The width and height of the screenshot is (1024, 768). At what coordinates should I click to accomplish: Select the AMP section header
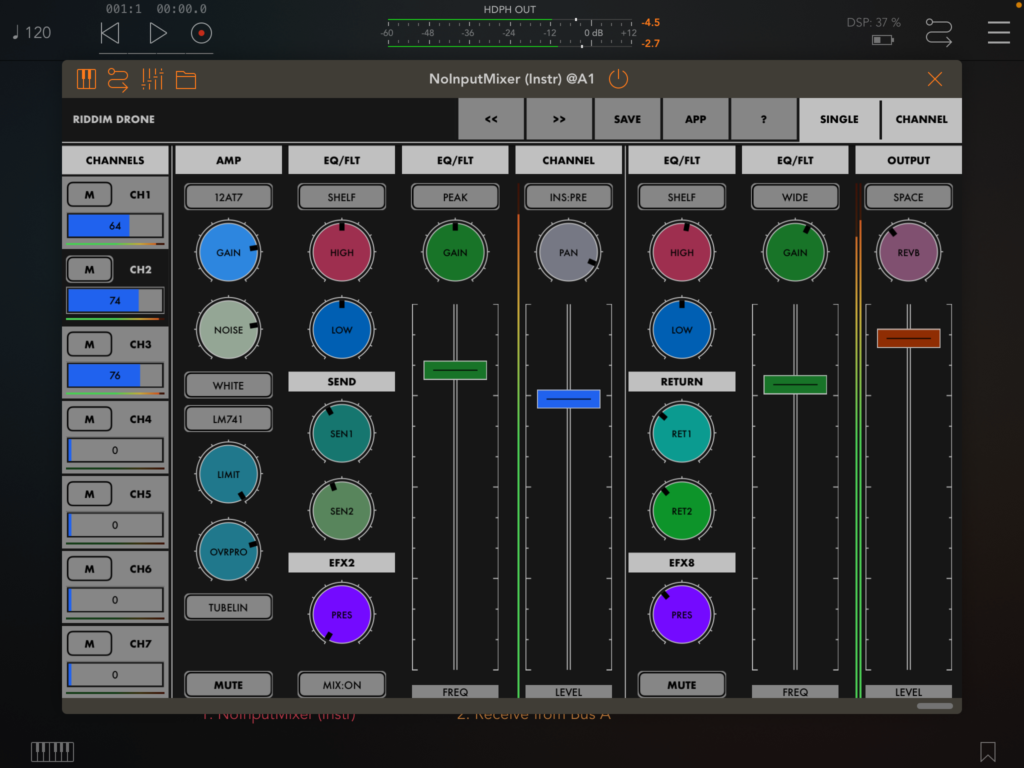tap(229, 160)
